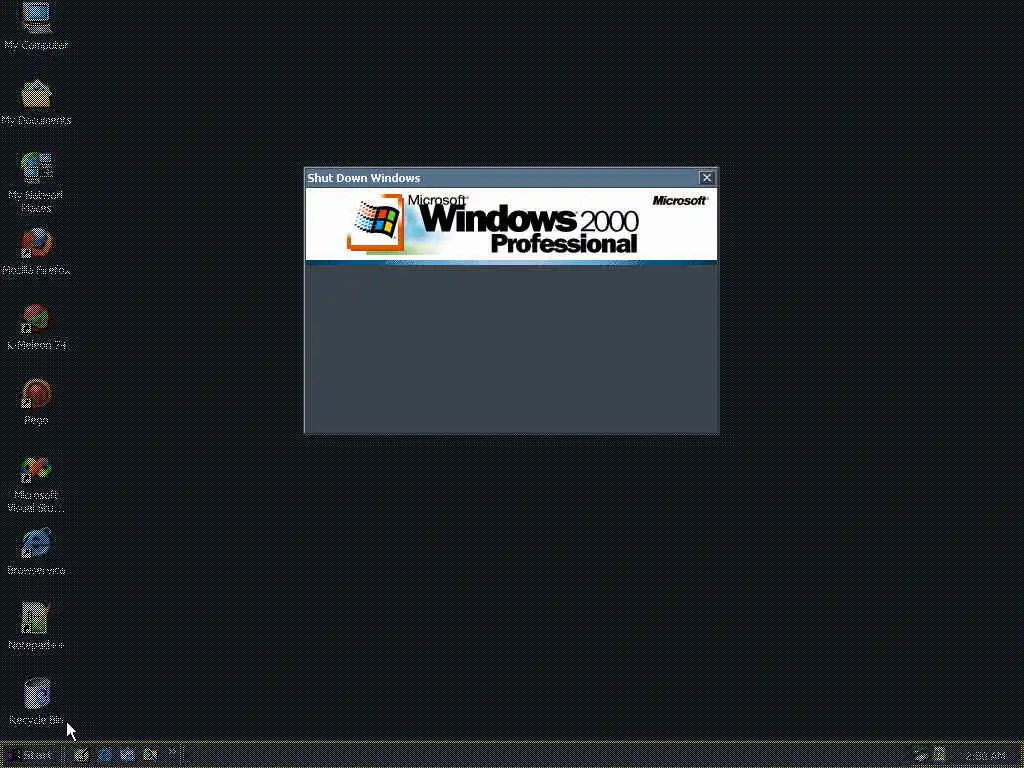This screenshot has height=768, width=1024.
Task: Open Outlook Express from quick launch
Action: pyautogui.click(x=127, y=755)
